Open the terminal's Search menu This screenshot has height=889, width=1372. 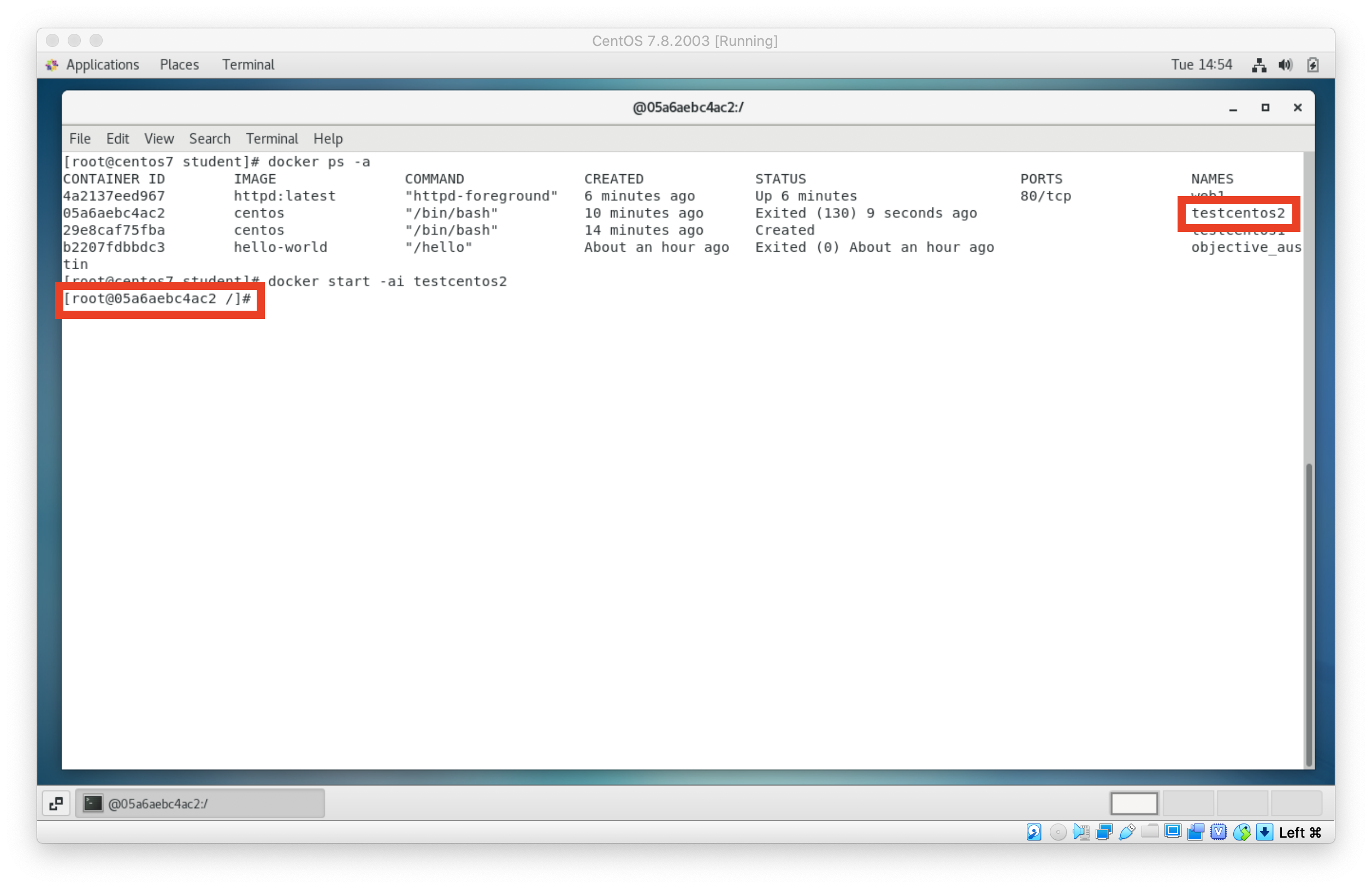(x=209, y=138)
